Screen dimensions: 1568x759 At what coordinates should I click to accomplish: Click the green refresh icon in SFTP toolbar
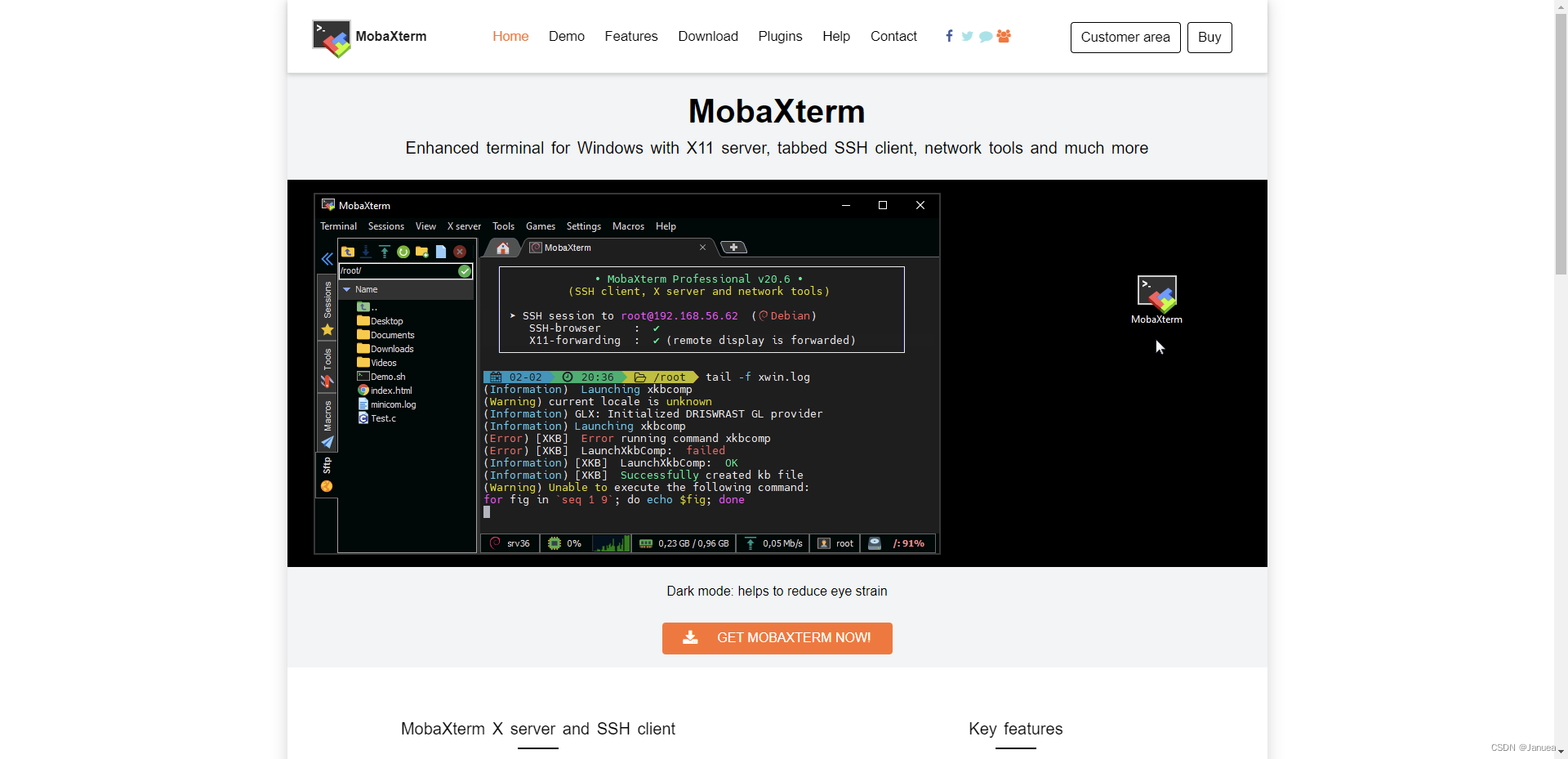(x=403, y=252)
